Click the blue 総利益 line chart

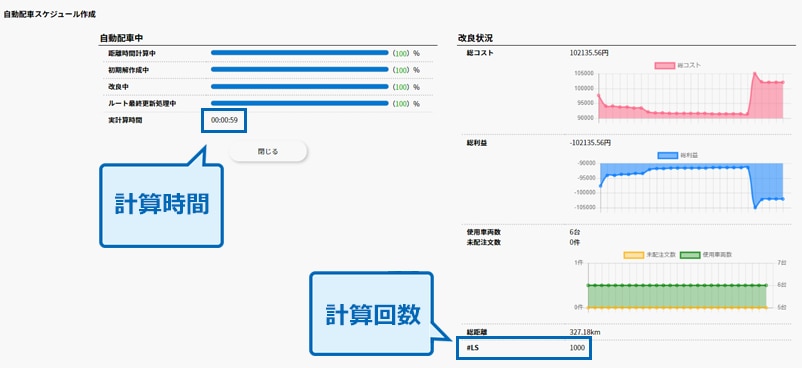point(692,187)
